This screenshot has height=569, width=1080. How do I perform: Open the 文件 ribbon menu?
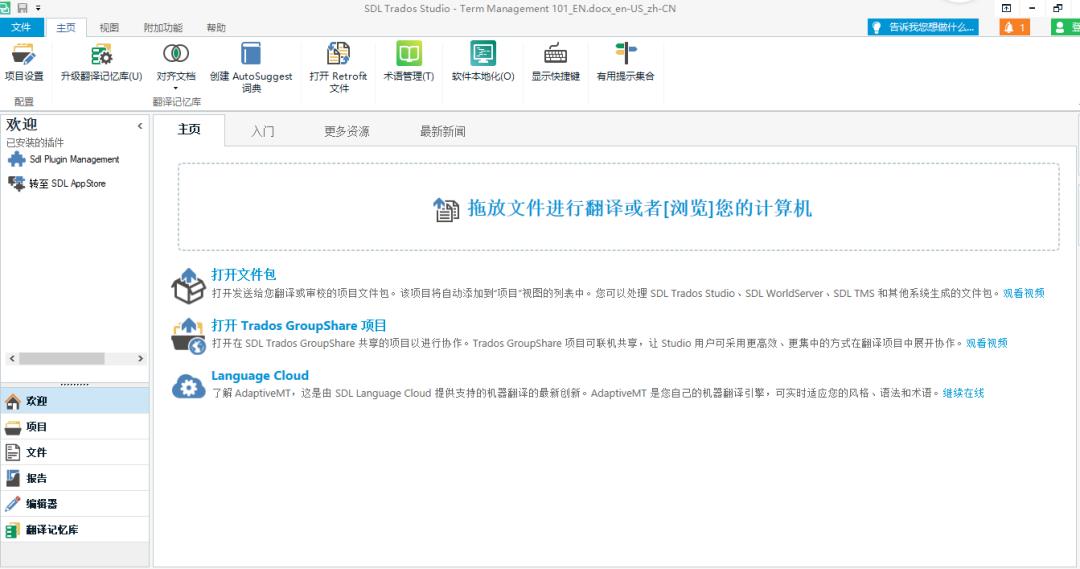click(x=21, y=27)
